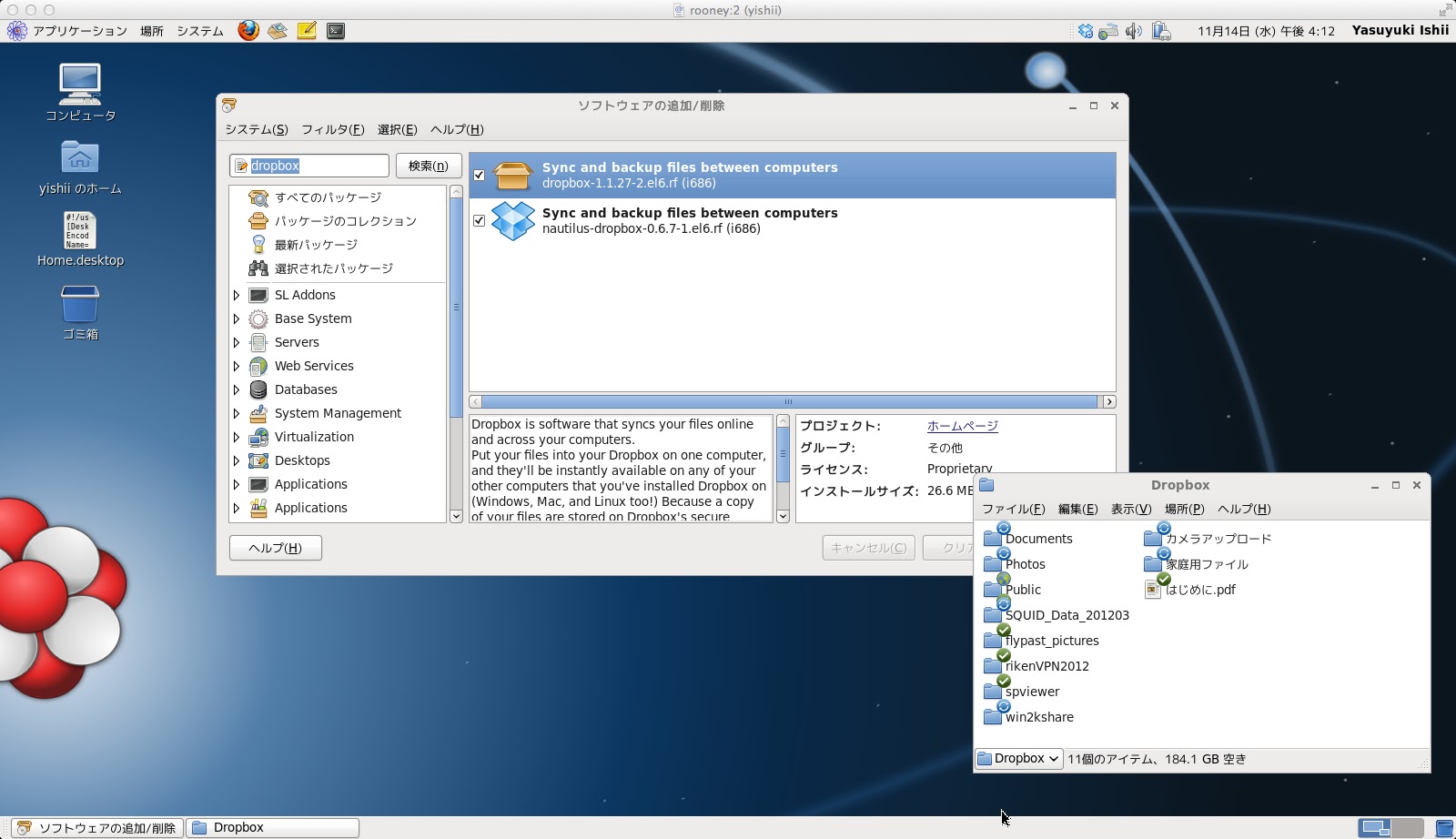Open the 選択(E) menu
The image size is (1456, 839).
click(398, 129)
